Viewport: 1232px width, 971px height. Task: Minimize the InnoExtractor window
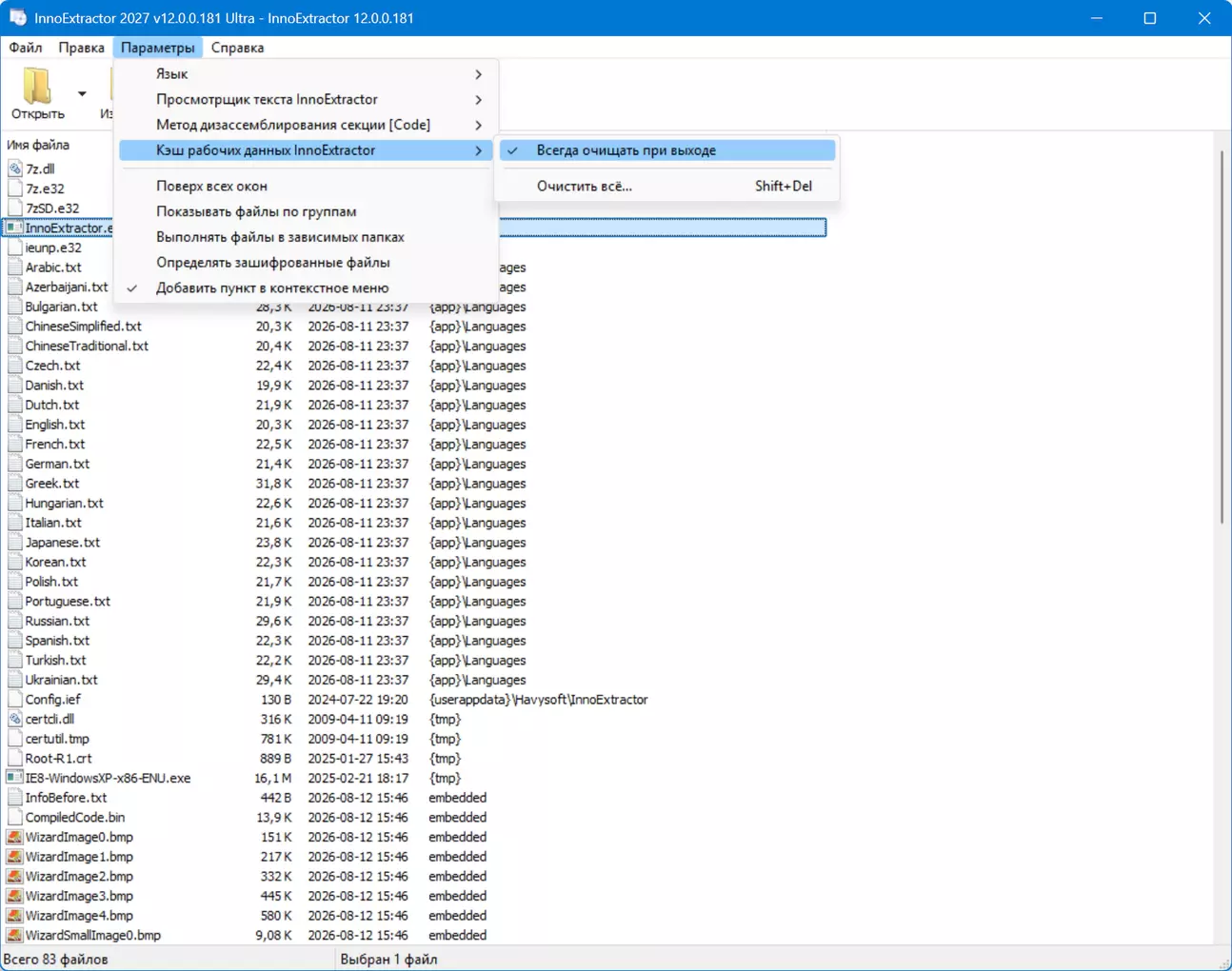[x=1097, y=18]
